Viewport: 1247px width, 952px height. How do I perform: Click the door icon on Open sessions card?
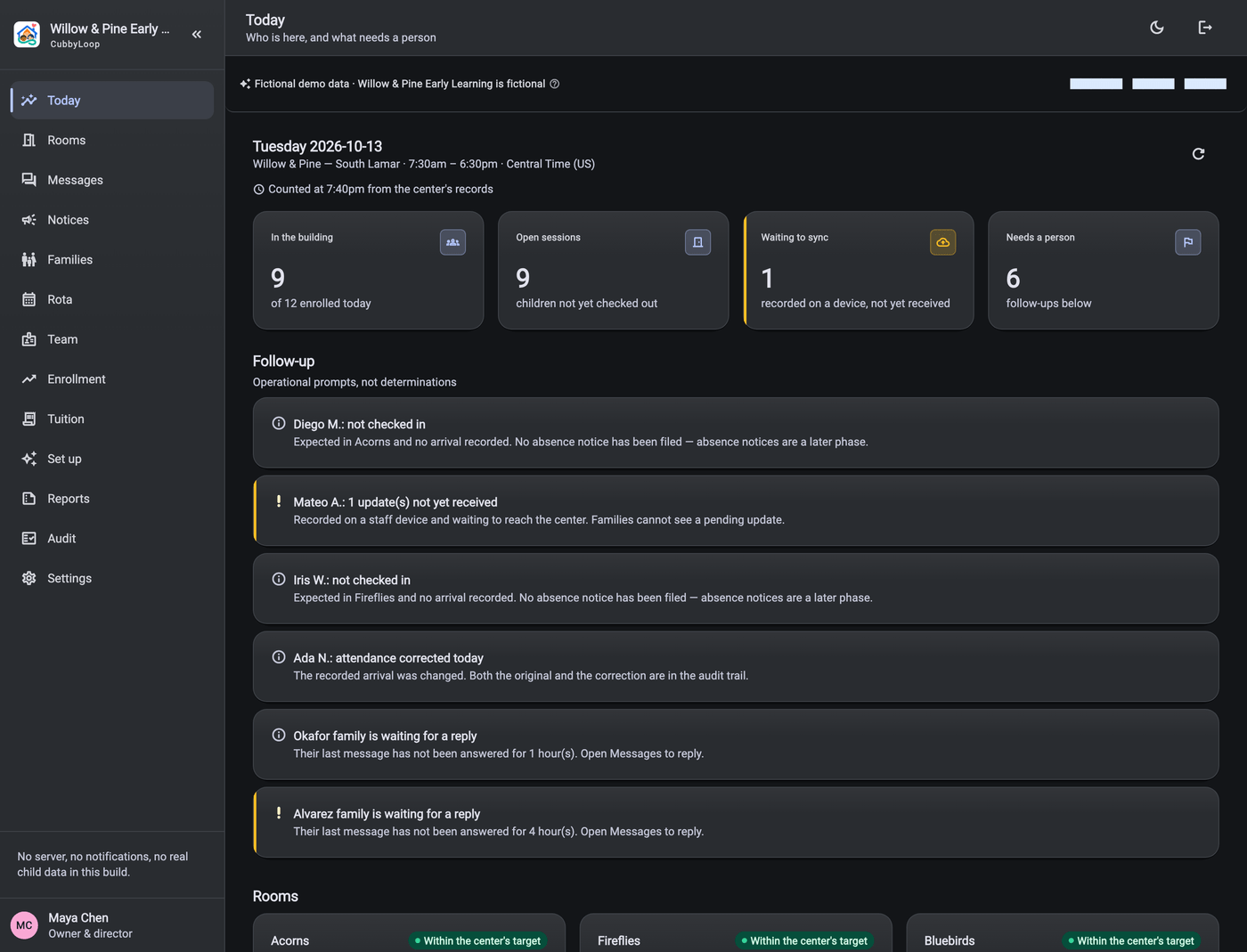[697, 242]
